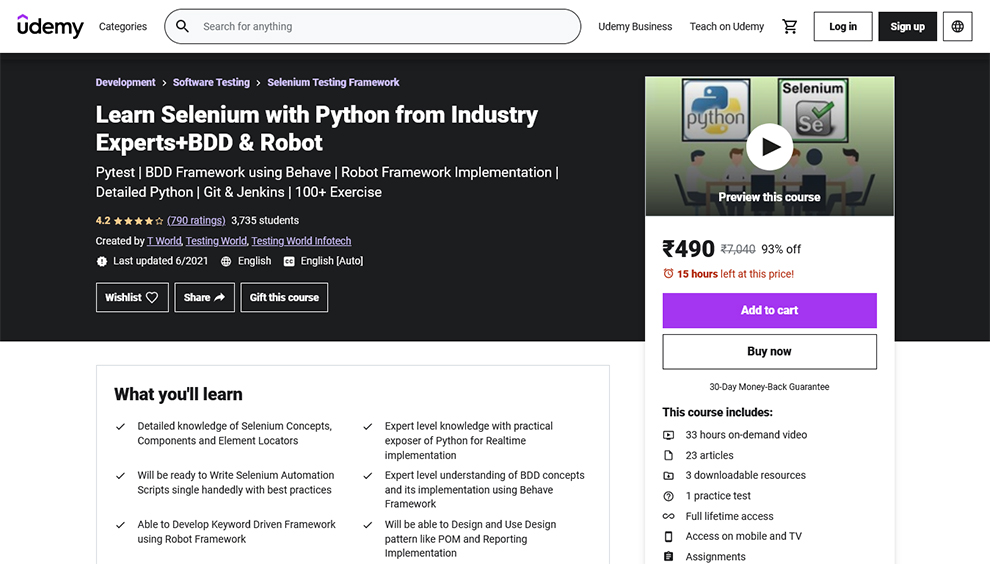
Task: Click the search magnifier icon
Action: tap(182, 26)
